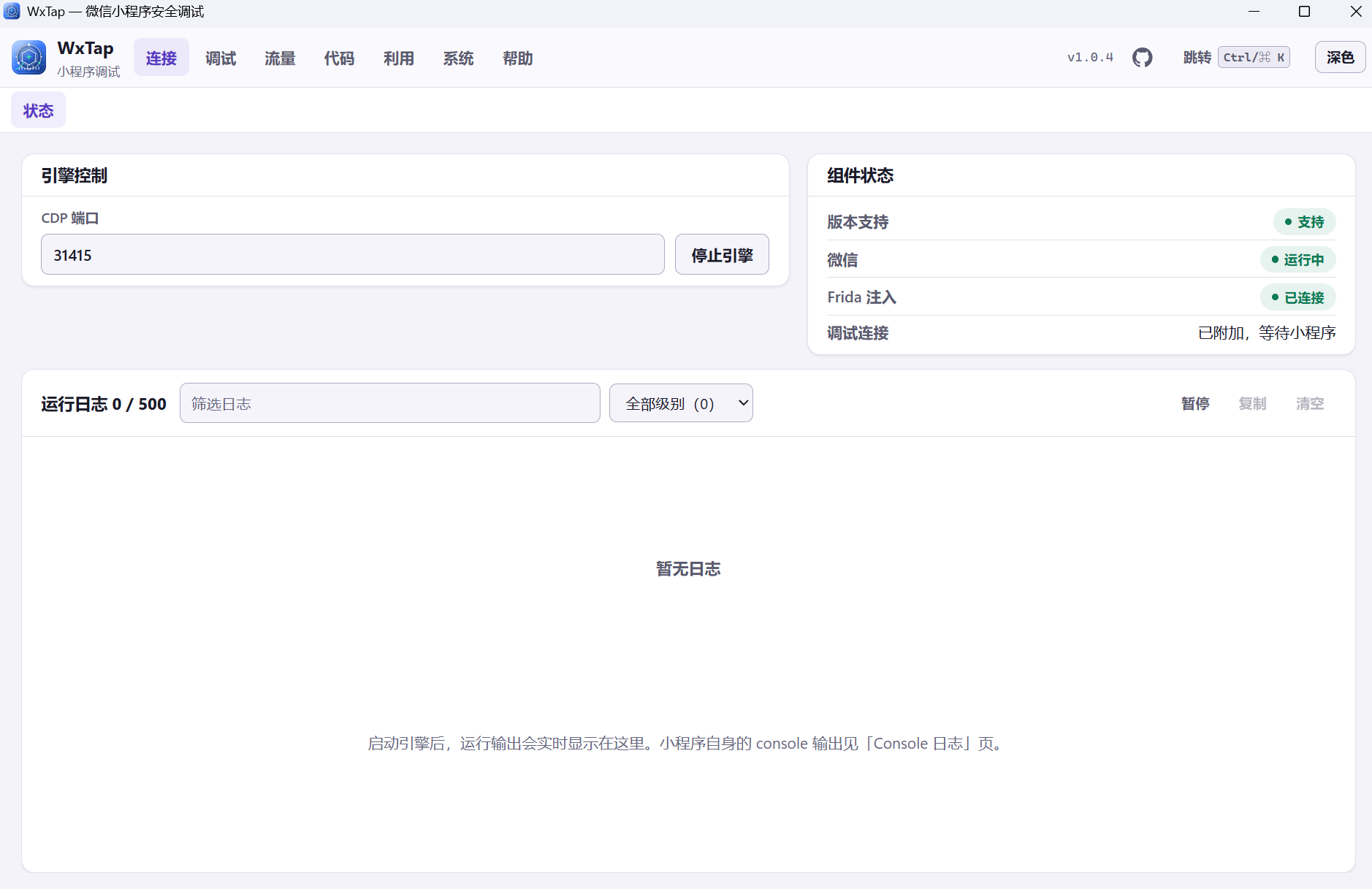This screenshot has width=1372, height=889.
Task: Click the WxTap title bar app icon
Action: point(12,12)
